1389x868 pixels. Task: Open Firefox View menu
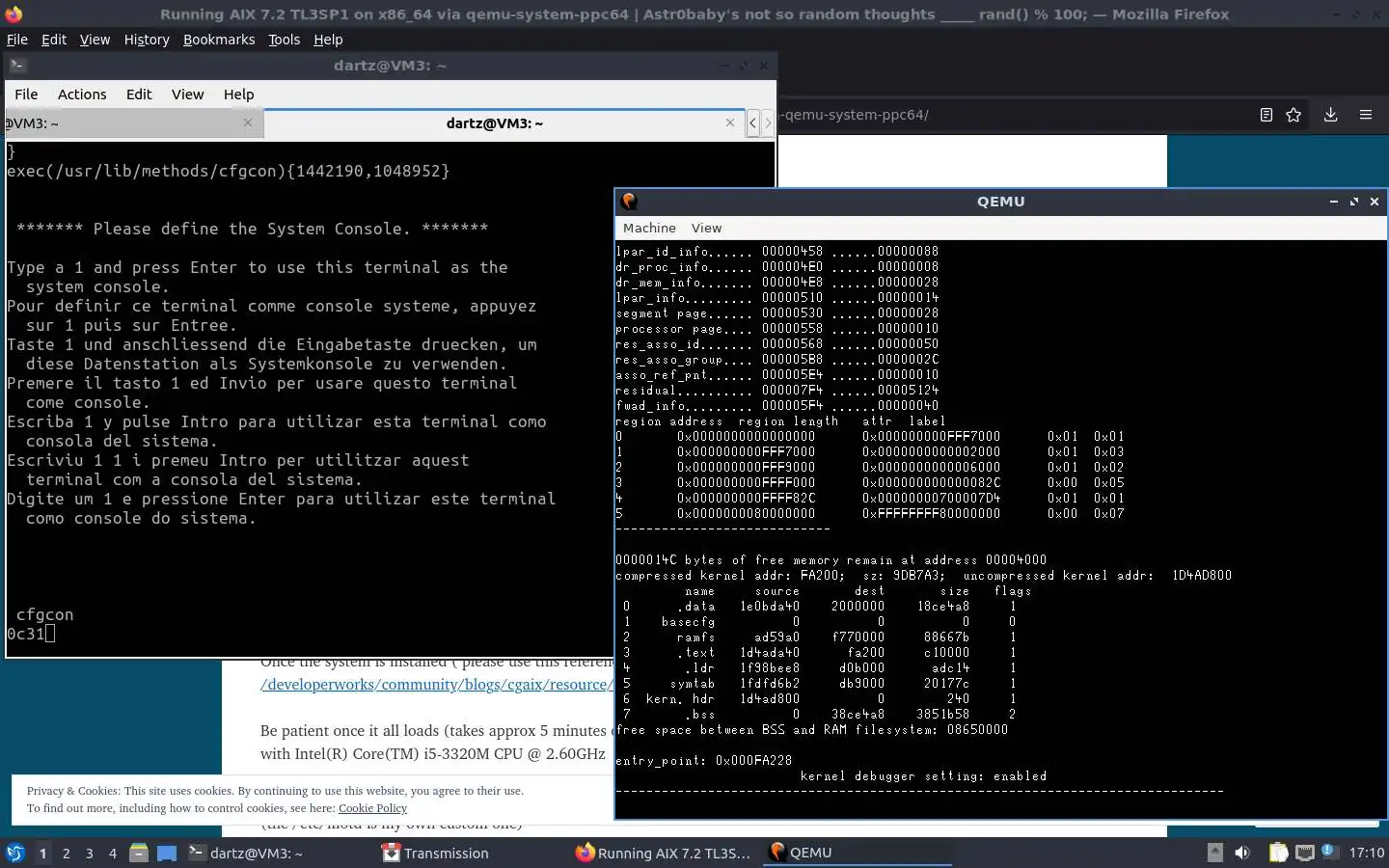[95, 40]
